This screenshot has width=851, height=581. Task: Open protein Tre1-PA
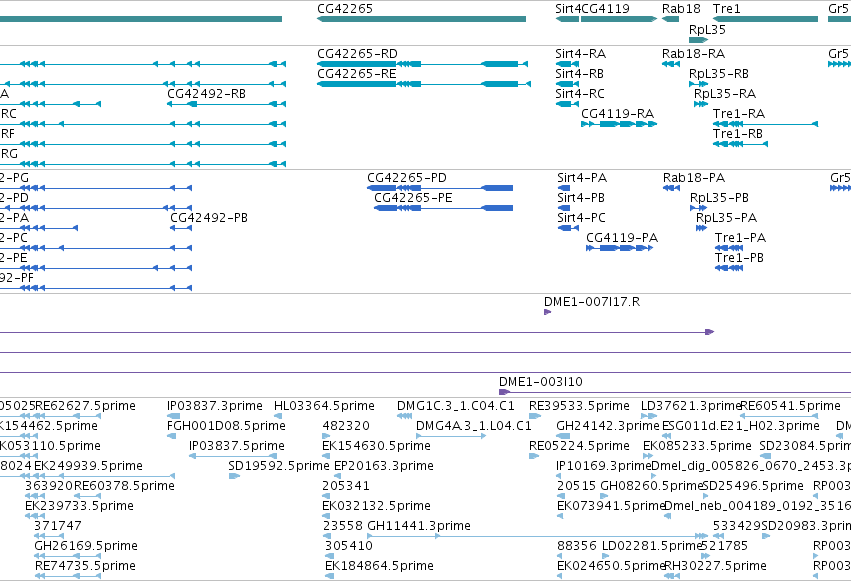point(740,238)
